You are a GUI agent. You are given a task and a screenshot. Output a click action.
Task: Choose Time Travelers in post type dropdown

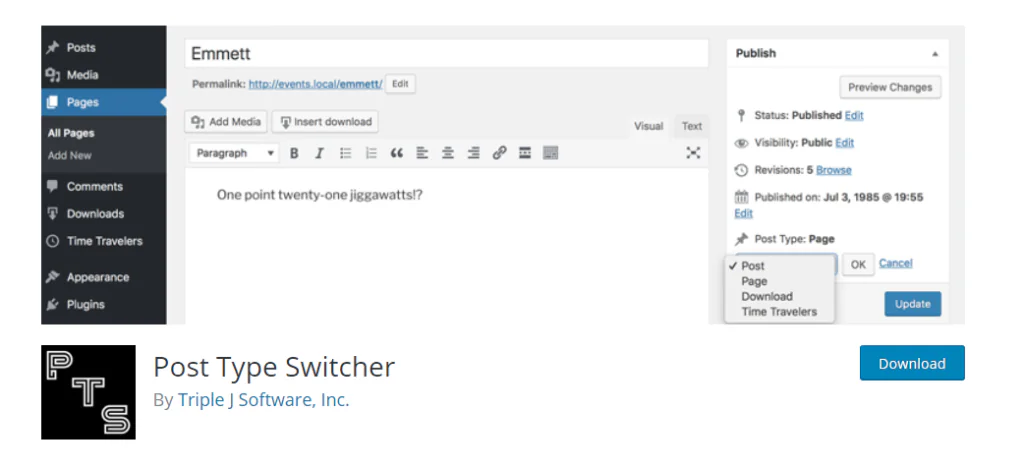(780, 312)
